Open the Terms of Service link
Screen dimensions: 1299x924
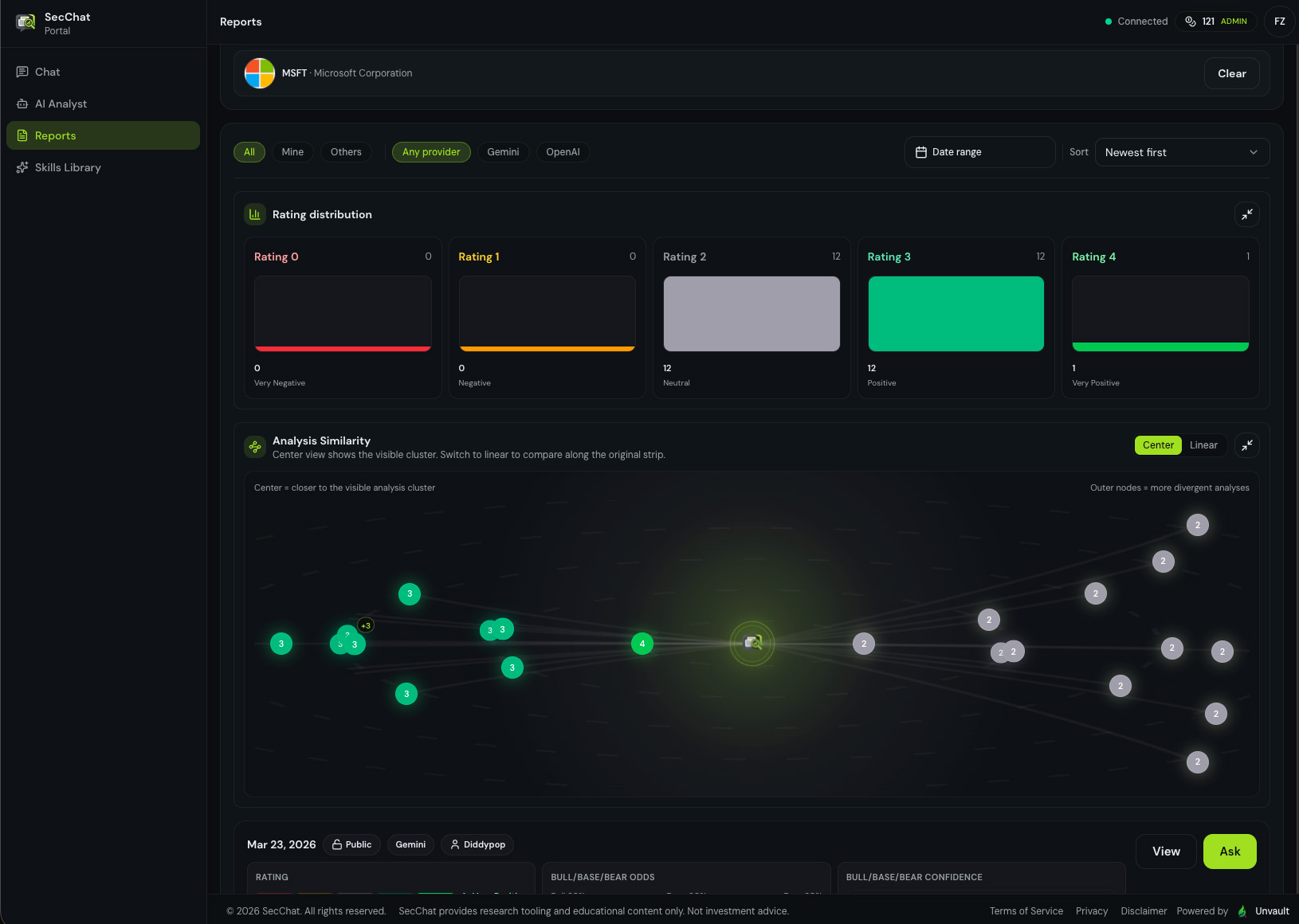point(1026,910)
